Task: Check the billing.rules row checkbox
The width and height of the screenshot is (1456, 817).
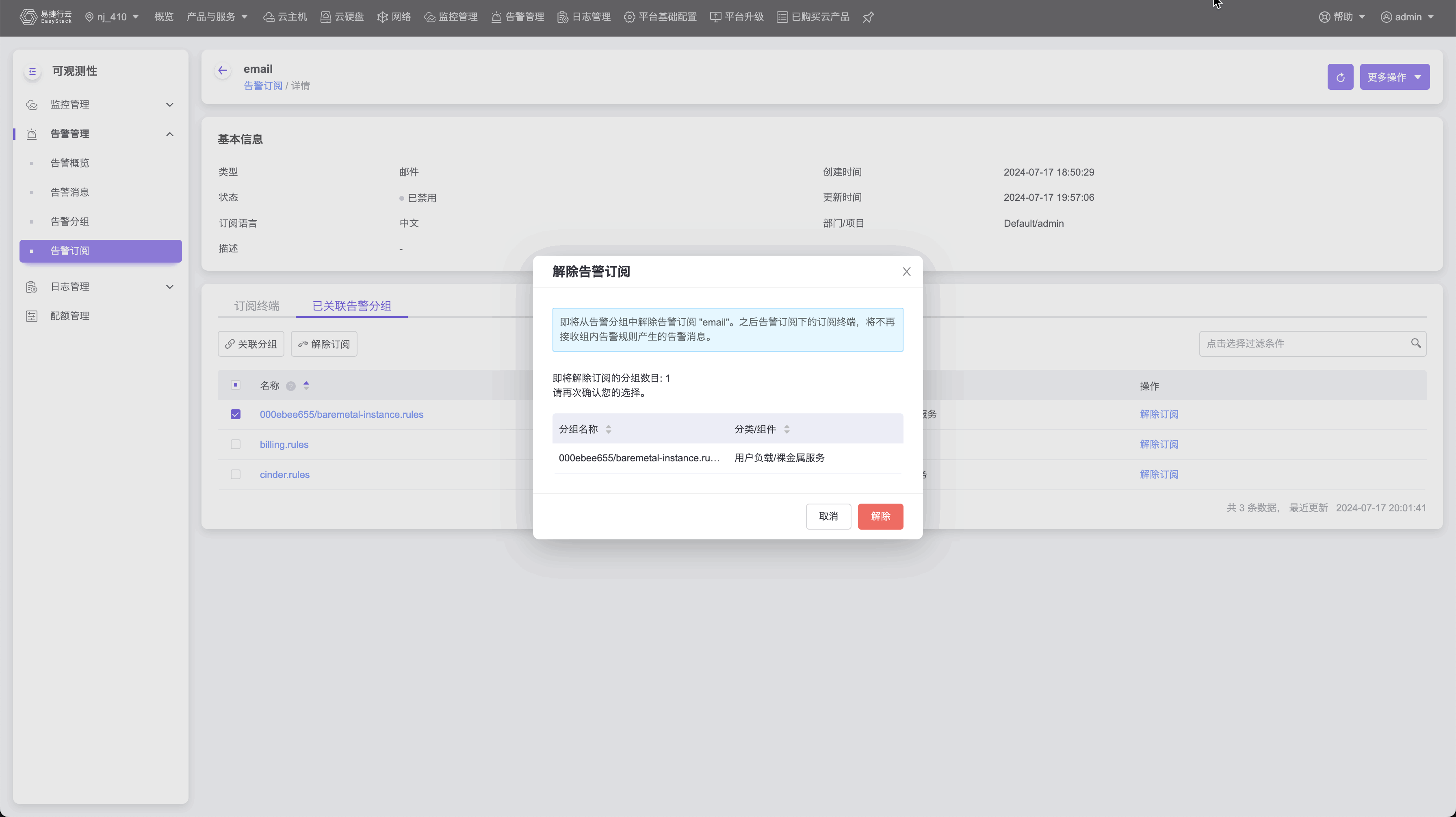Action: (236, 444)
